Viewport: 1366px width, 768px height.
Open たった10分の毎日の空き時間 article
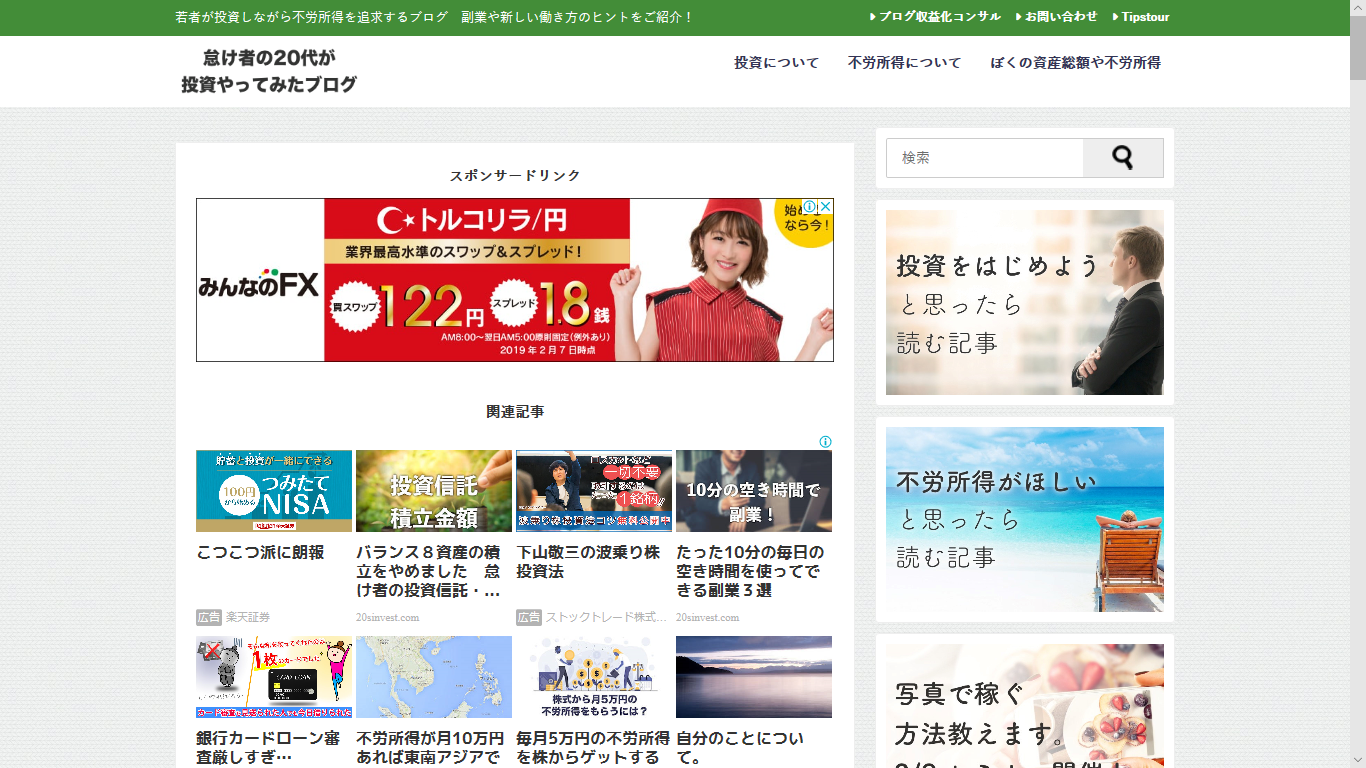750,571
